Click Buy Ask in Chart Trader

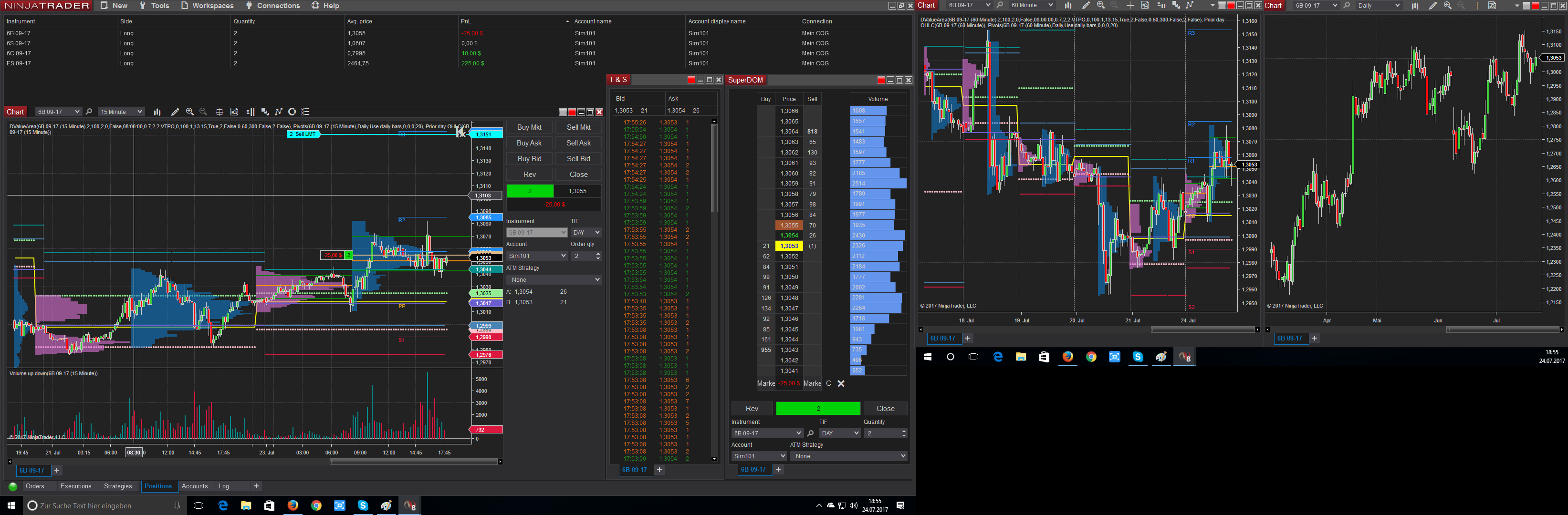pyautogui.click(x=529, y=143)
